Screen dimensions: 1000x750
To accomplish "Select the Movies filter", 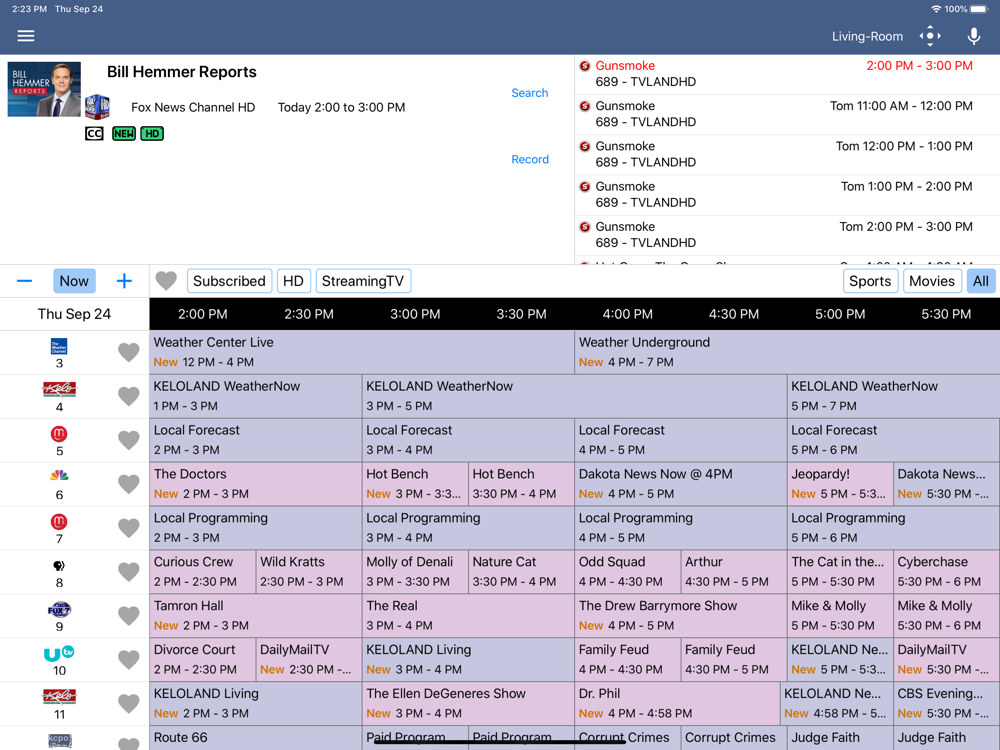I will click(932, 281).
